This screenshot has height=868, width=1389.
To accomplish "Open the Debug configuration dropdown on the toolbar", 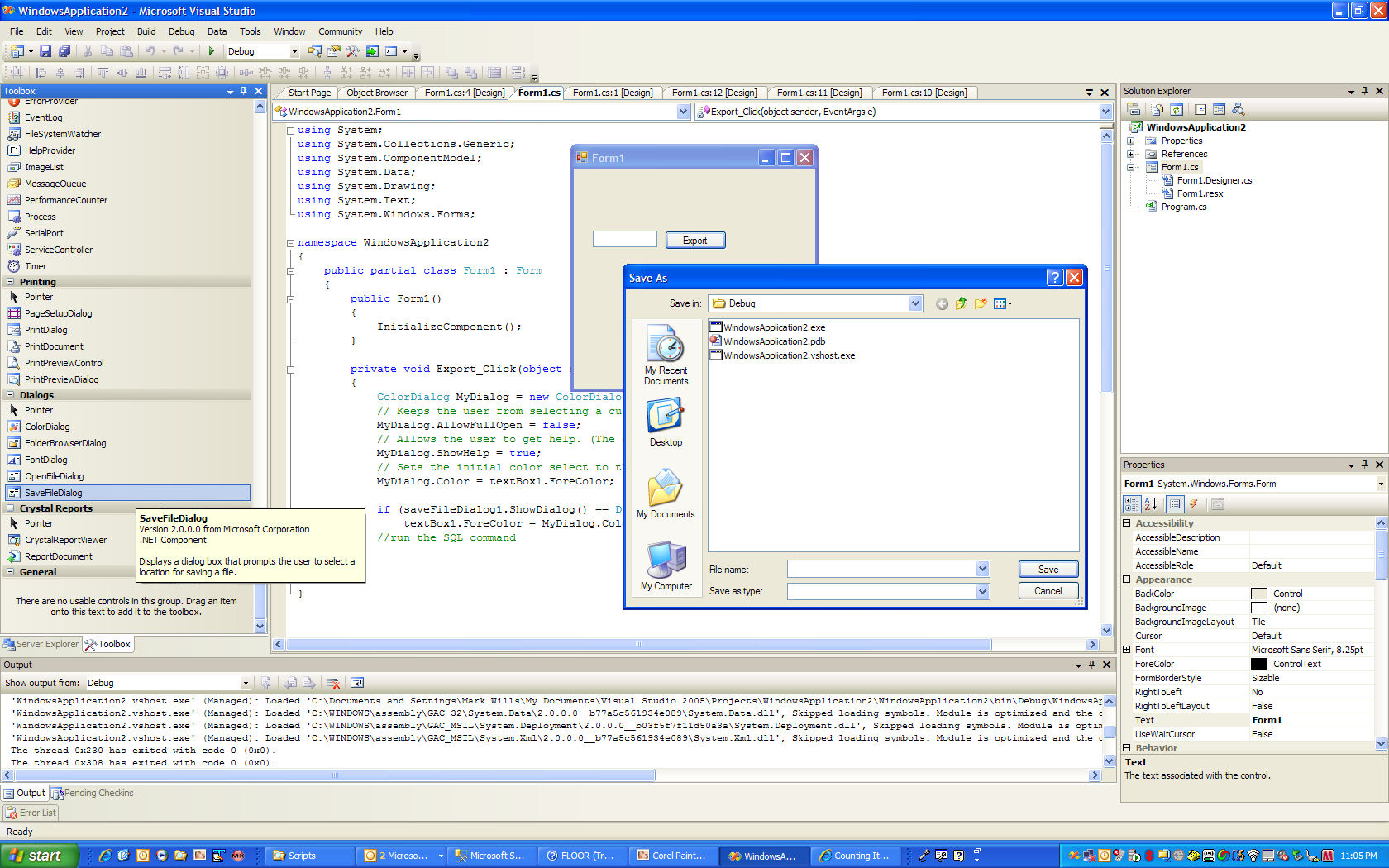I will [x=294, y=50].
